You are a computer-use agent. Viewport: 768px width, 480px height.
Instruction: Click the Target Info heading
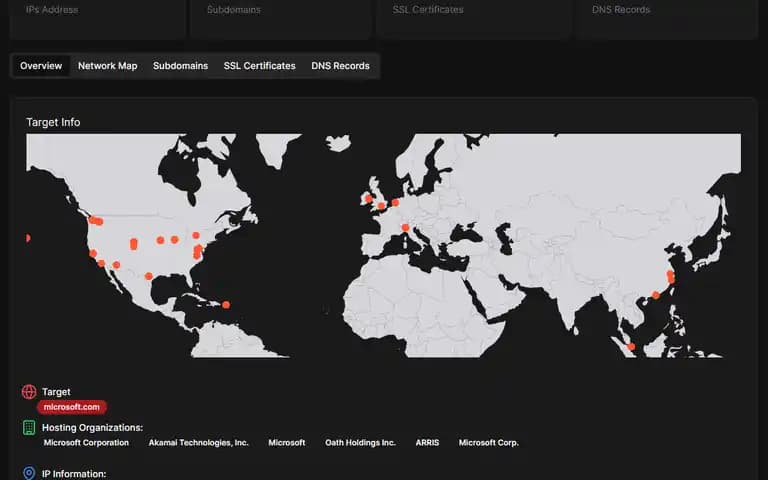(x=53, y=122)
